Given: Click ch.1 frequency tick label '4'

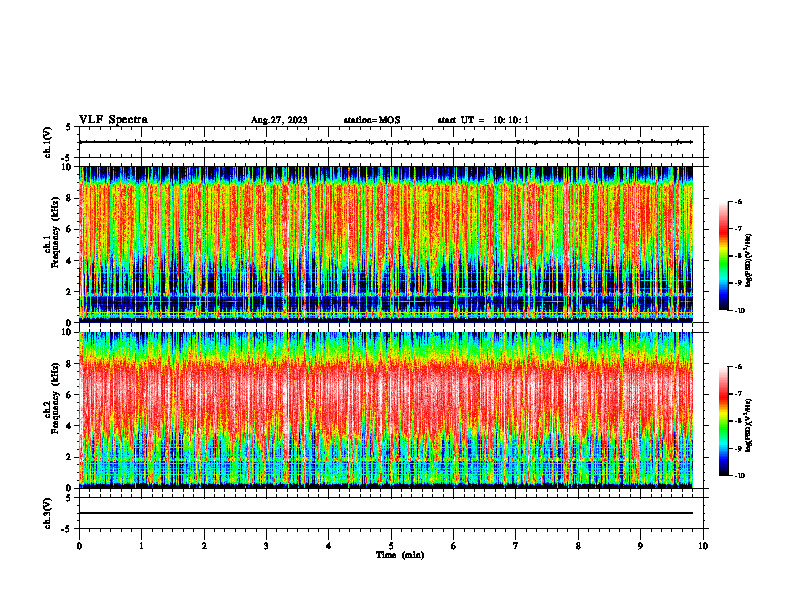Looking at the screenshot, I should coord(69,261).
